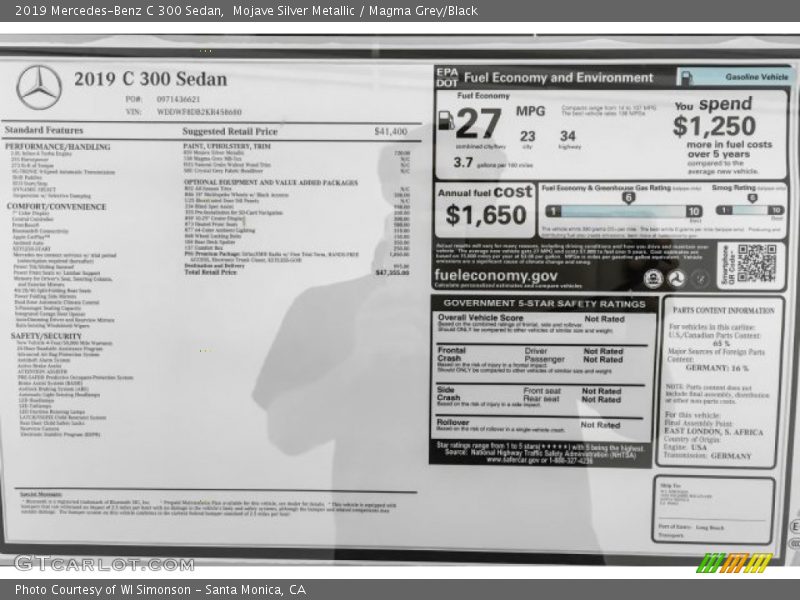Click the $1,650 annual fuel cost
Screen dimensions: 800x600
[x=486, y=215]
